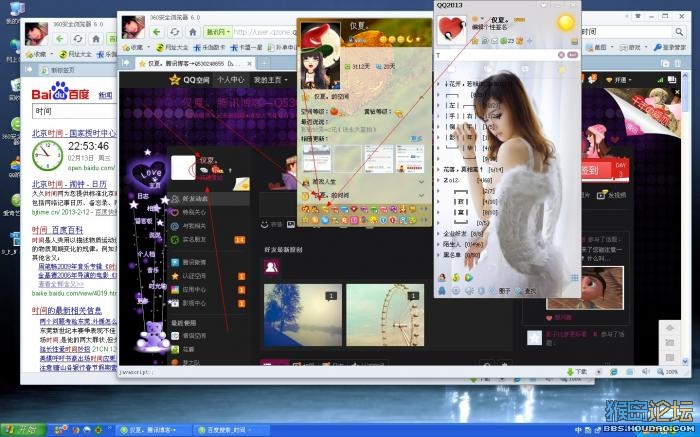Open the QQ weather sun icon
This screenshot has width=700, height=437.
click(566, 22)
